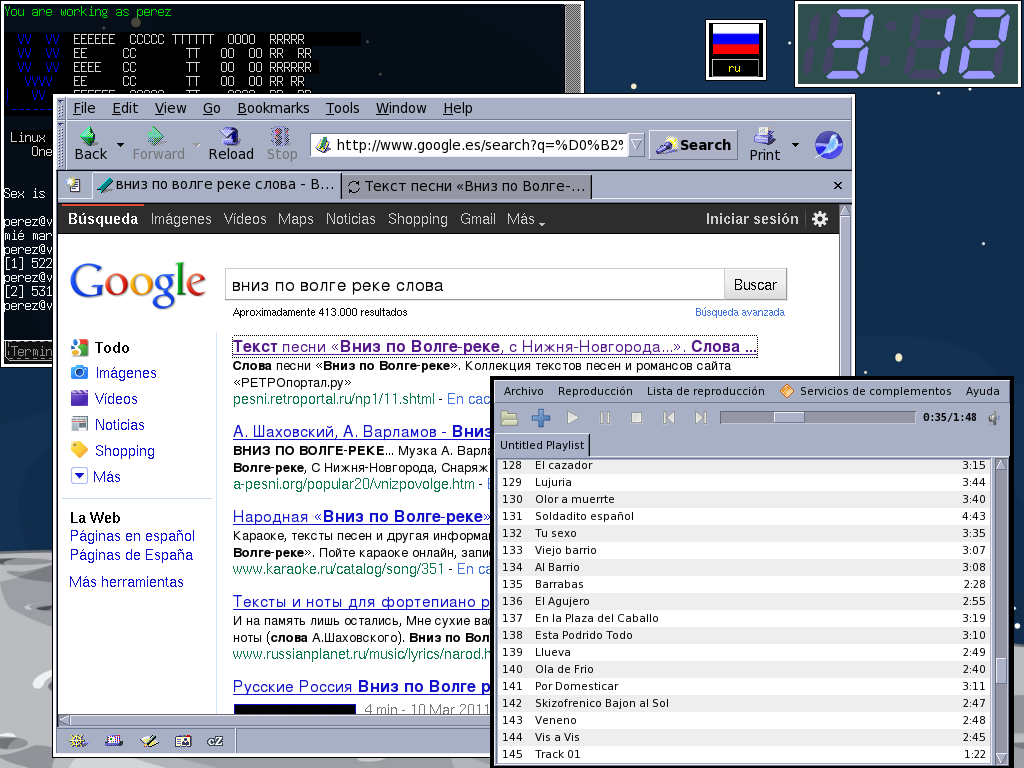Select the Imágenes filter in Google sidebar
Image resolution: width=1024 pixels, height=768 pixels.
click(125, 373)
